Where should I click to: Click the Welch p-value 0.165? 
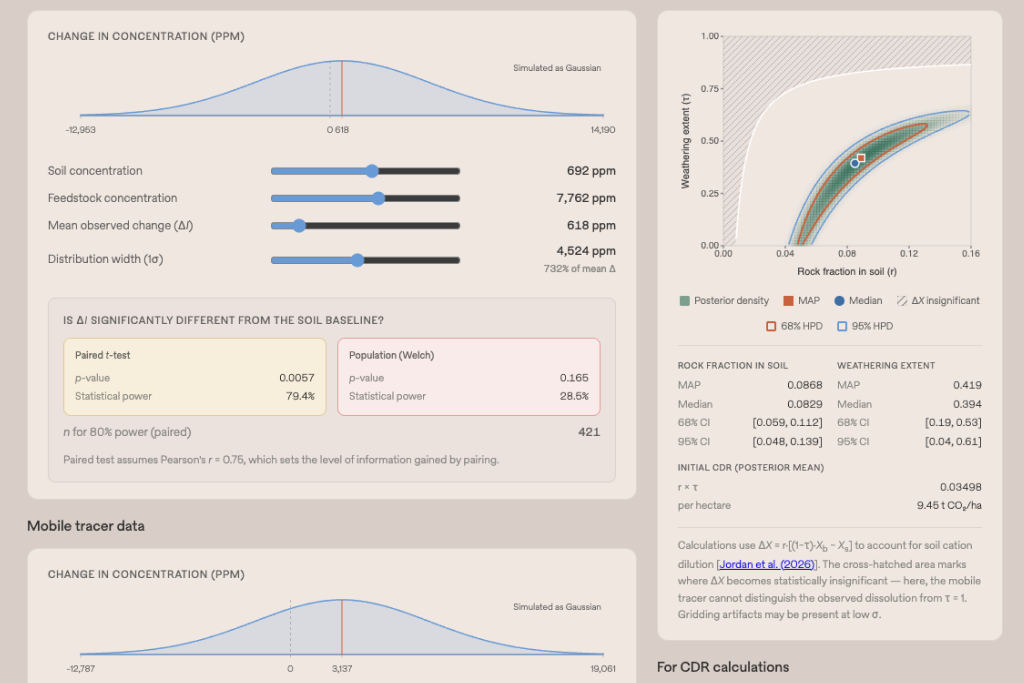pos(574,377)
